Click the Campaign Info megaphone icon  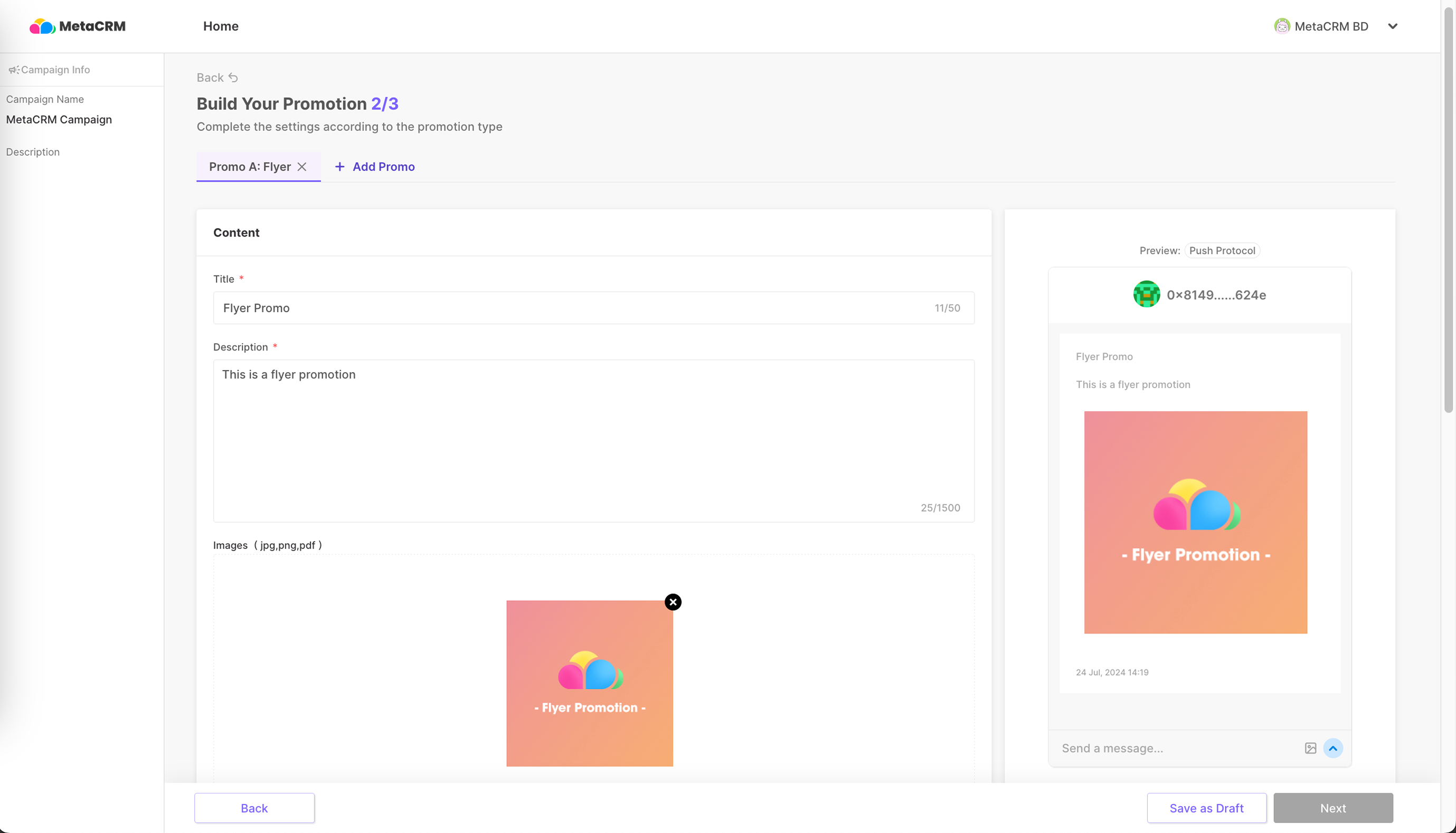[14, 70]
